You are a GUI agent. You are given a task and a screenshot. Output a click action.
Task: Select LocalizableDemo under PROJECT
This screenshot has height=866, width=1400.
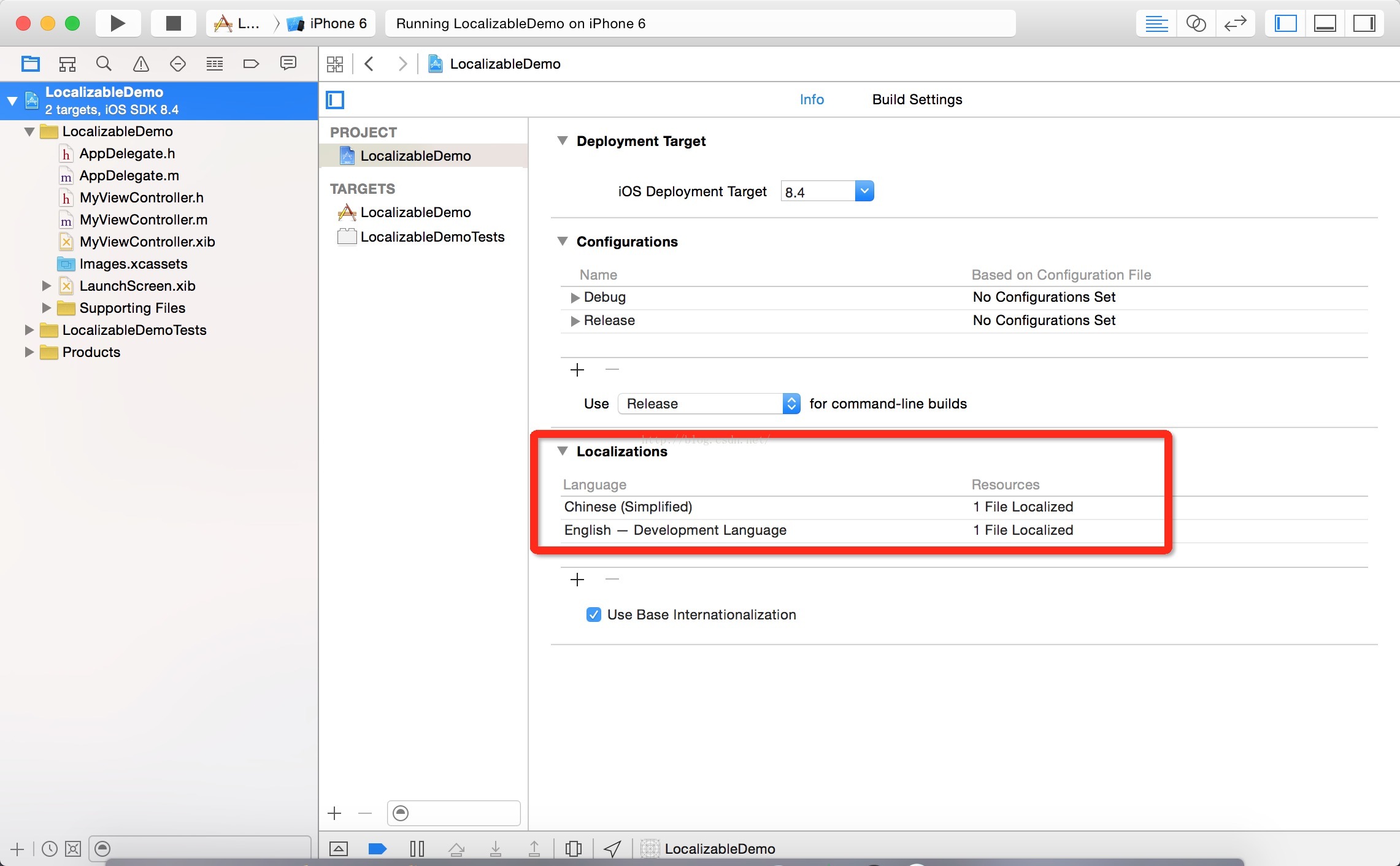[x=423, y=156]
